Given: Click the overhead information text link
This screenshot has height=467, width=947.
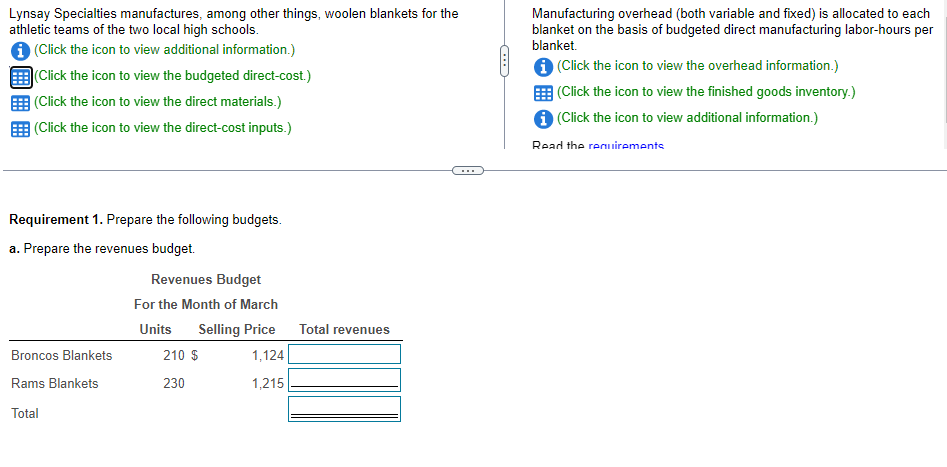Looking at the screenshot, I should pyautogui.click(x=698, y=66).
